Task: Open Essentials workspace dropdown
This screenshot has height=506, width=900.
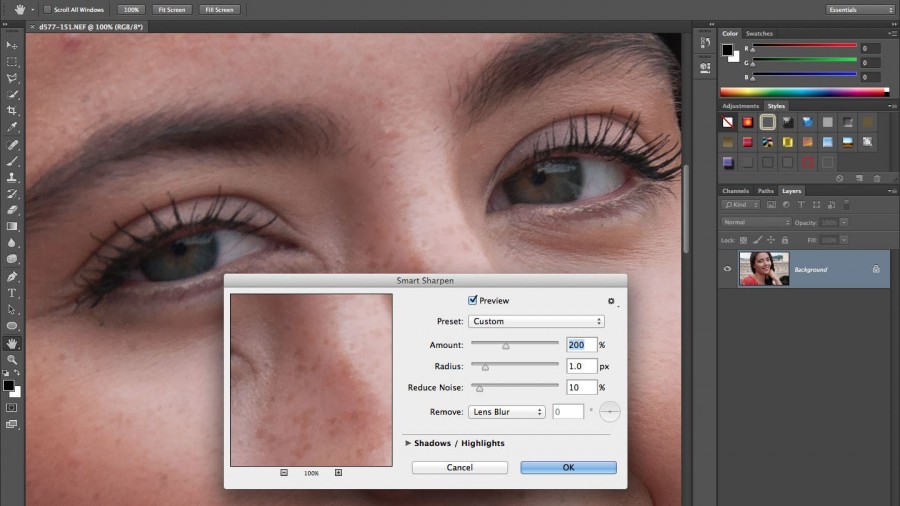Action: [860, 10]
